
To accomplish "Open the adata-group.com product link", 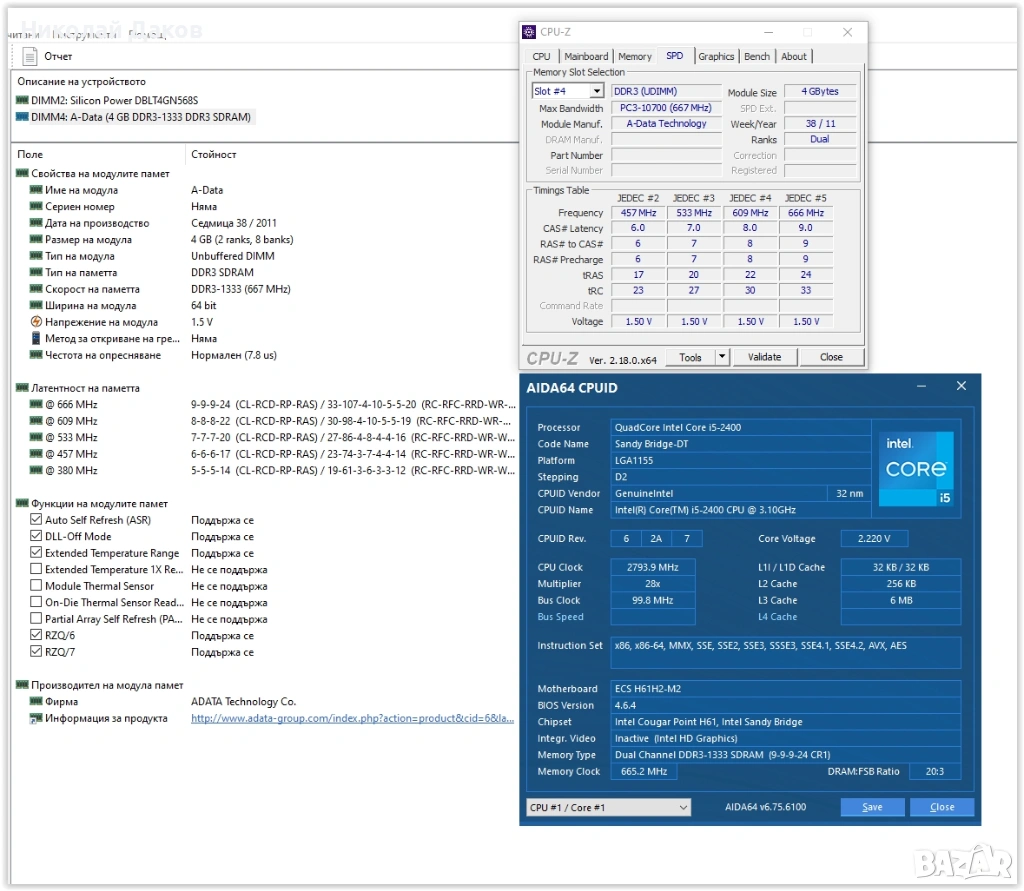I will (x=352, y=718).
